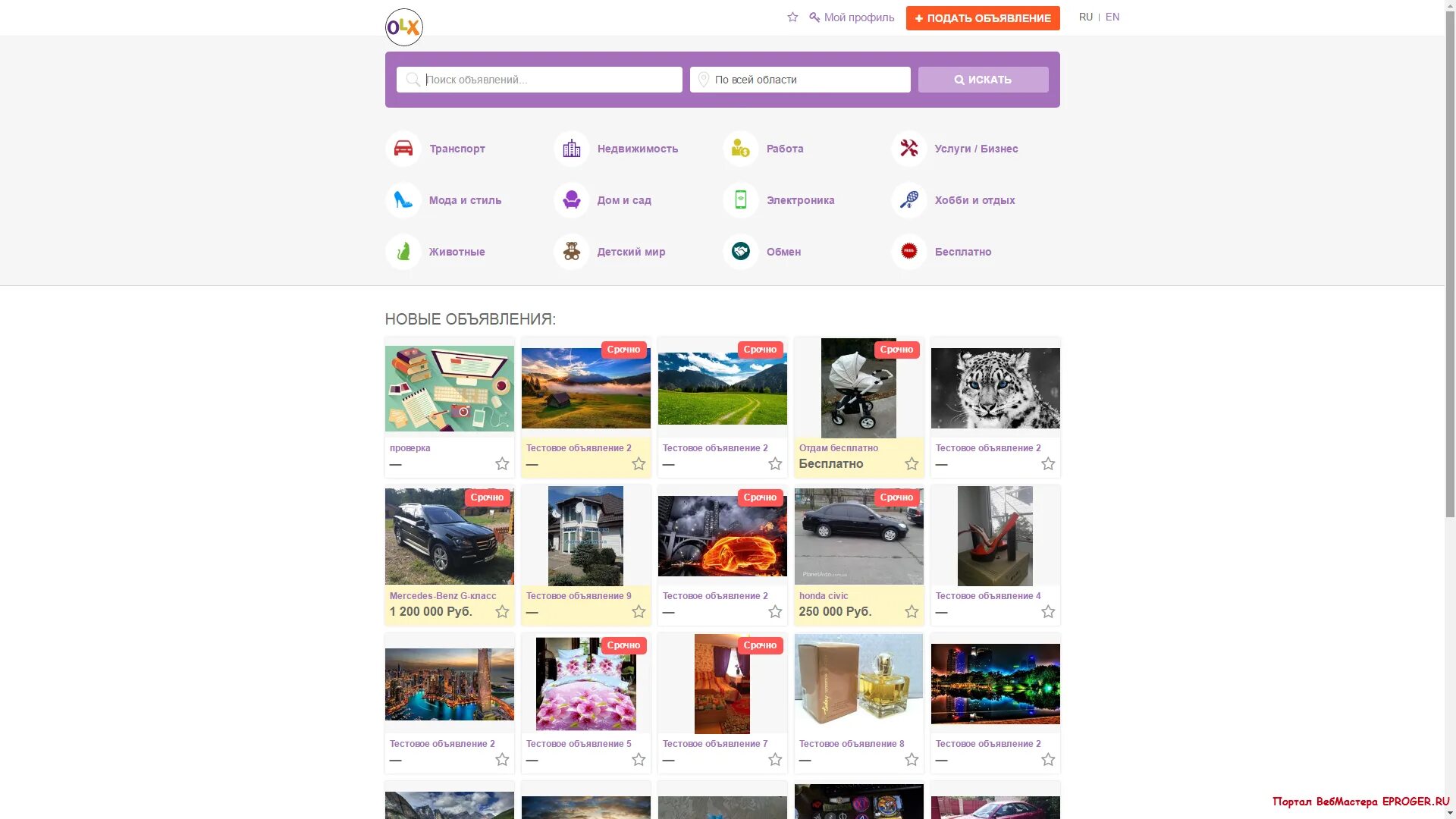Open the Детский мир teddy bear icon
The height and width of the screenshot is (819, 1456).
[571, 252]
